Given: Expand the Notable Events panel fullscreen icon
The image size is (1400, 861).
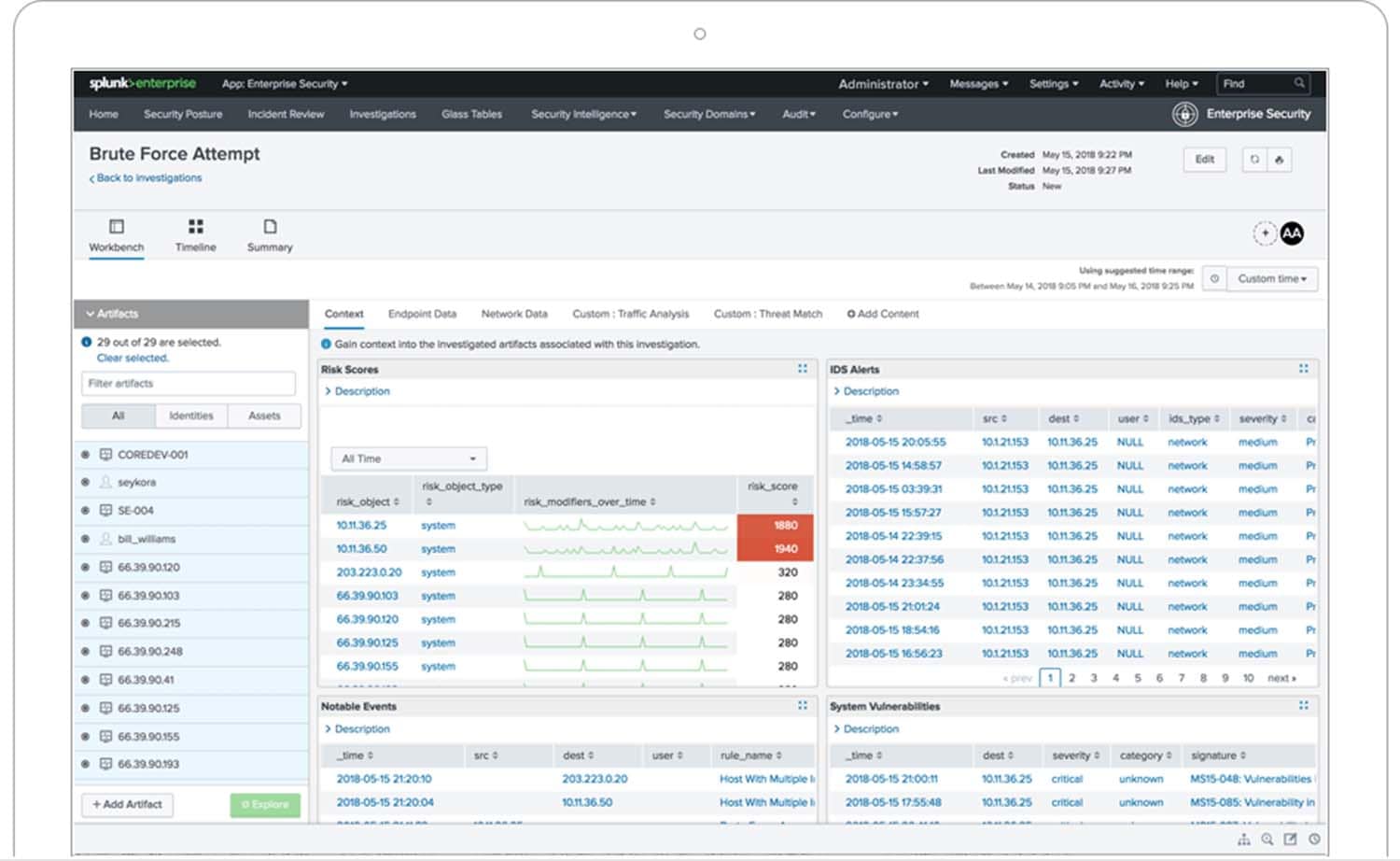Looking at the screenshot, I should (803, 706).
